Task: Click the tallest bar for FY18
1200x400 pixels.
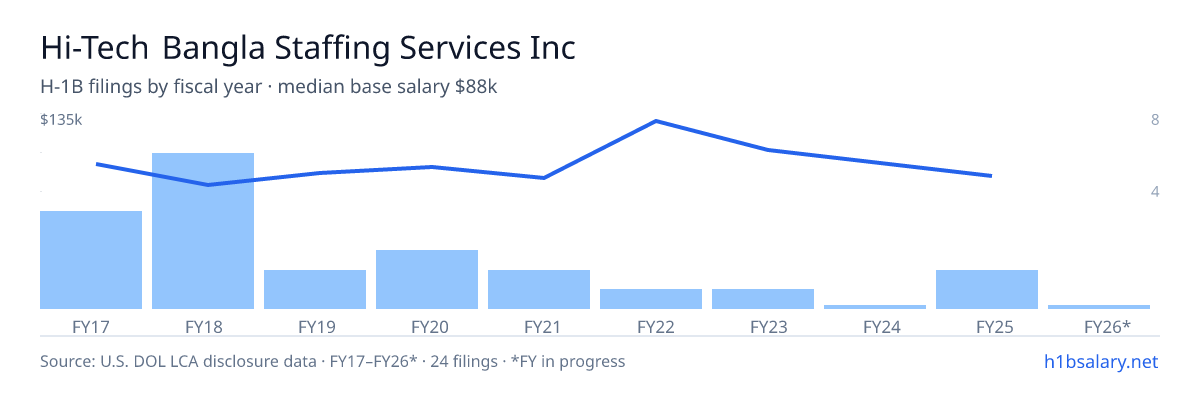Action: (x=203, y=231)
